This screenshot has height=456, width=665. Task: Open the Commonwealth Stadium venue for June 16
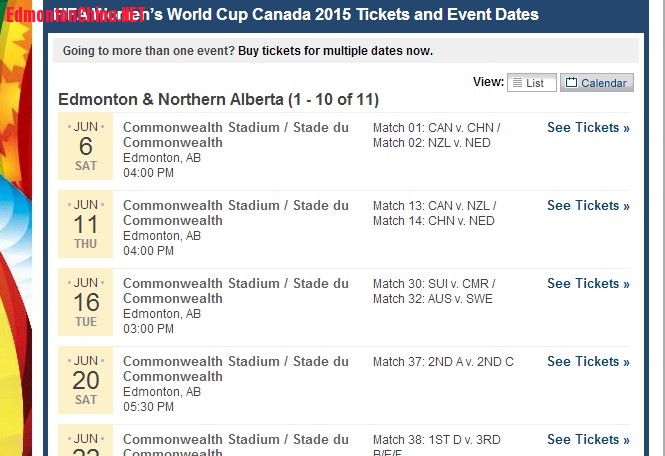click(x=235, y=291)
